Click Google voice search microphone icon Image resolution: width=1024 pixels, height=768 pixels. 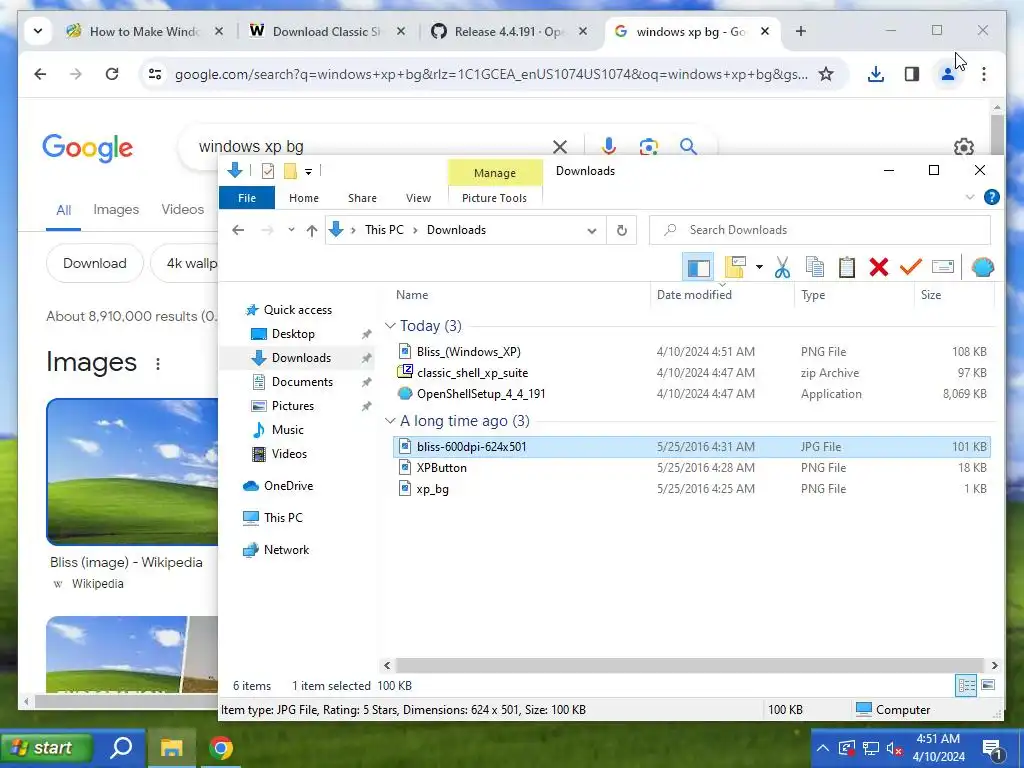[609, 146]
